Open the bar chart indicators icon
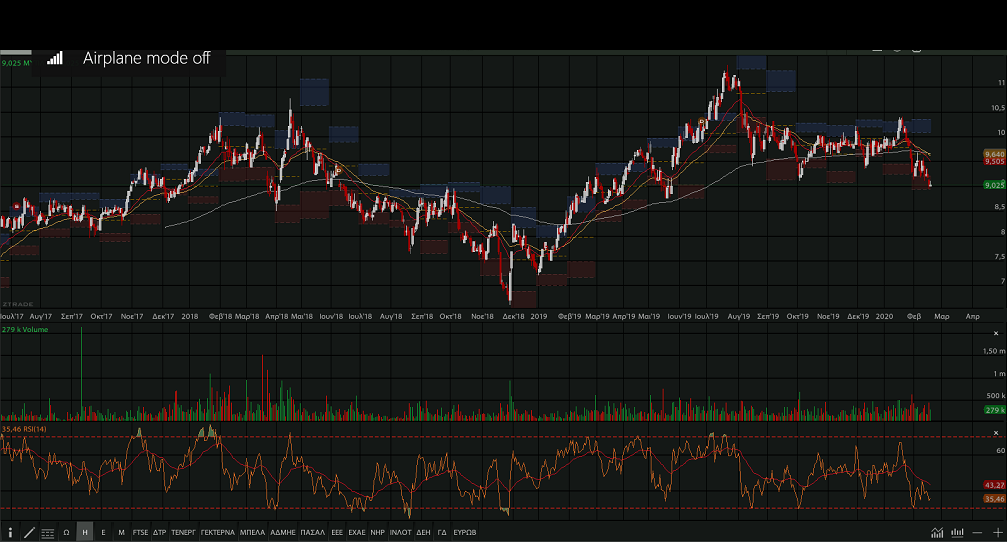Screen dimensions: 1007x542 tap(958, 532)
